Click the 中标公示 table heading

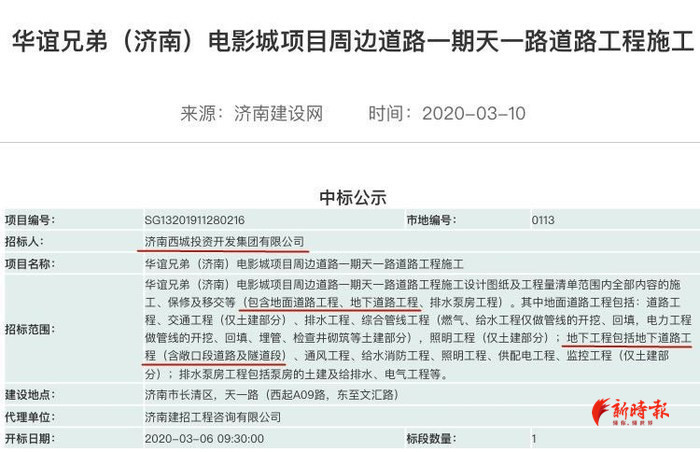(x=353, y=198)
